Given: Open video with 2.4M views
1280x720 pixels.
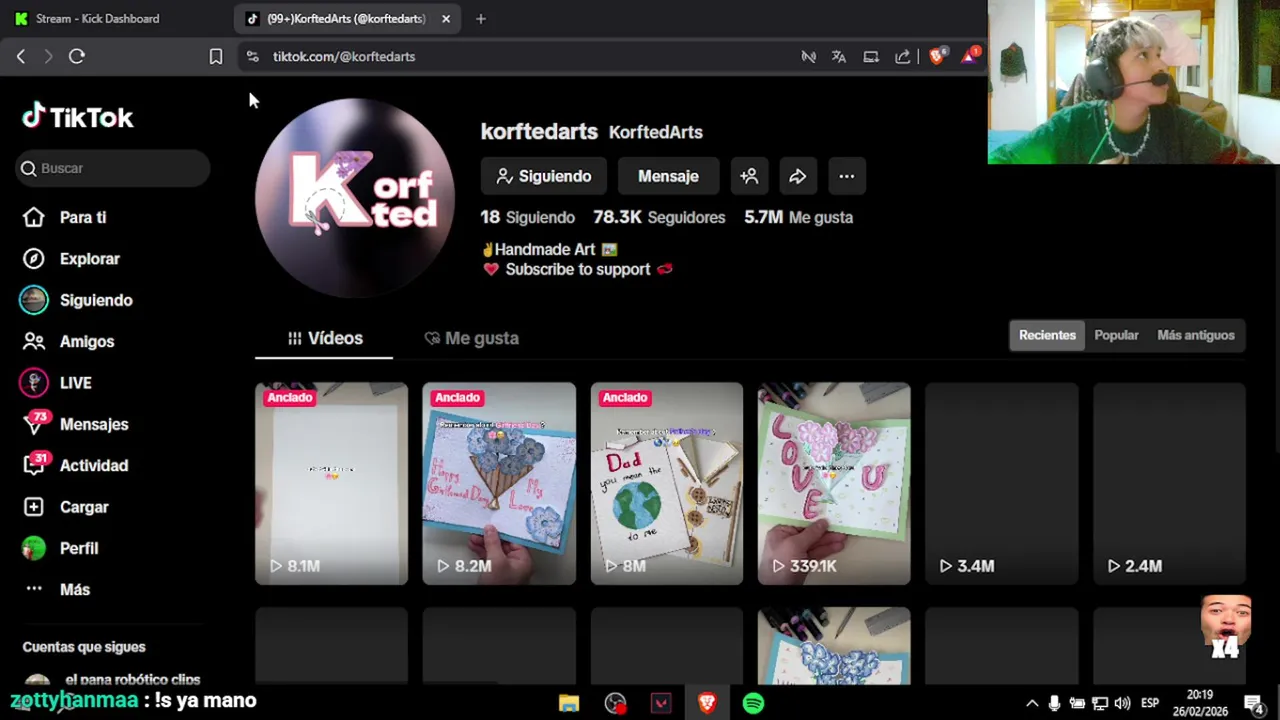Looking at the screenshot, I should tap(1169, 483).
